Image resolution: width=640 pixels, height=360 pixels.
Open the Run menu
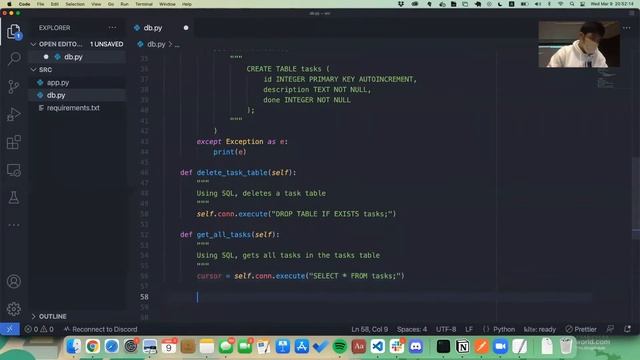pyautogui.click(x=124, y=4)
